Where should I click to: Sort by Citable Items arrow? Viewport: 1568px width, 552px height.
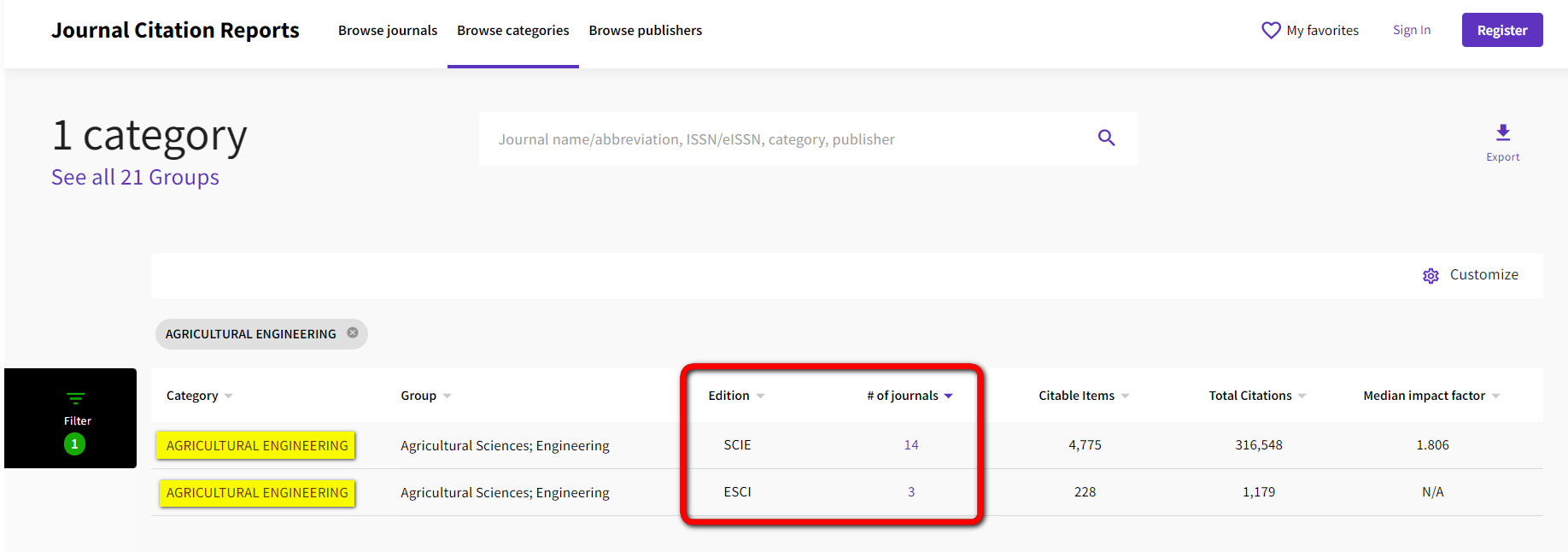pos(1125,396)
